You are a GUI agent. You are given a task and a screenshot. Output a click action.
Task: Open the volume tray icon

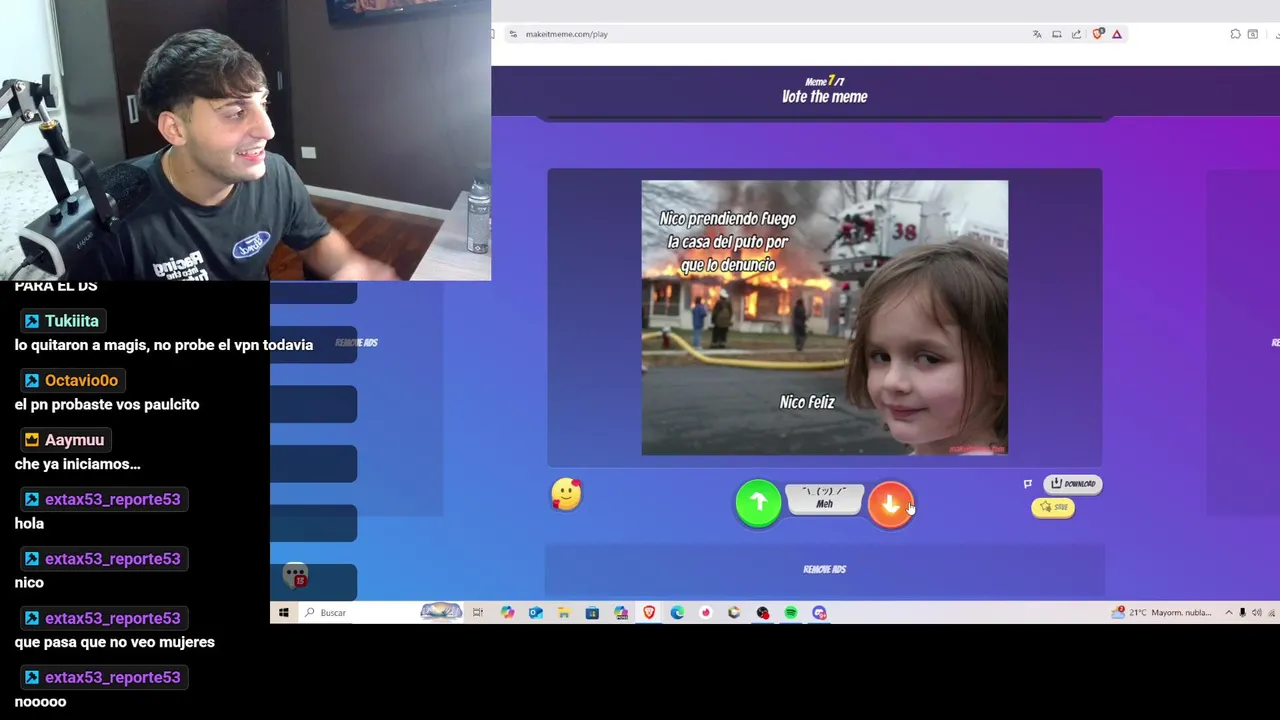1257,612
